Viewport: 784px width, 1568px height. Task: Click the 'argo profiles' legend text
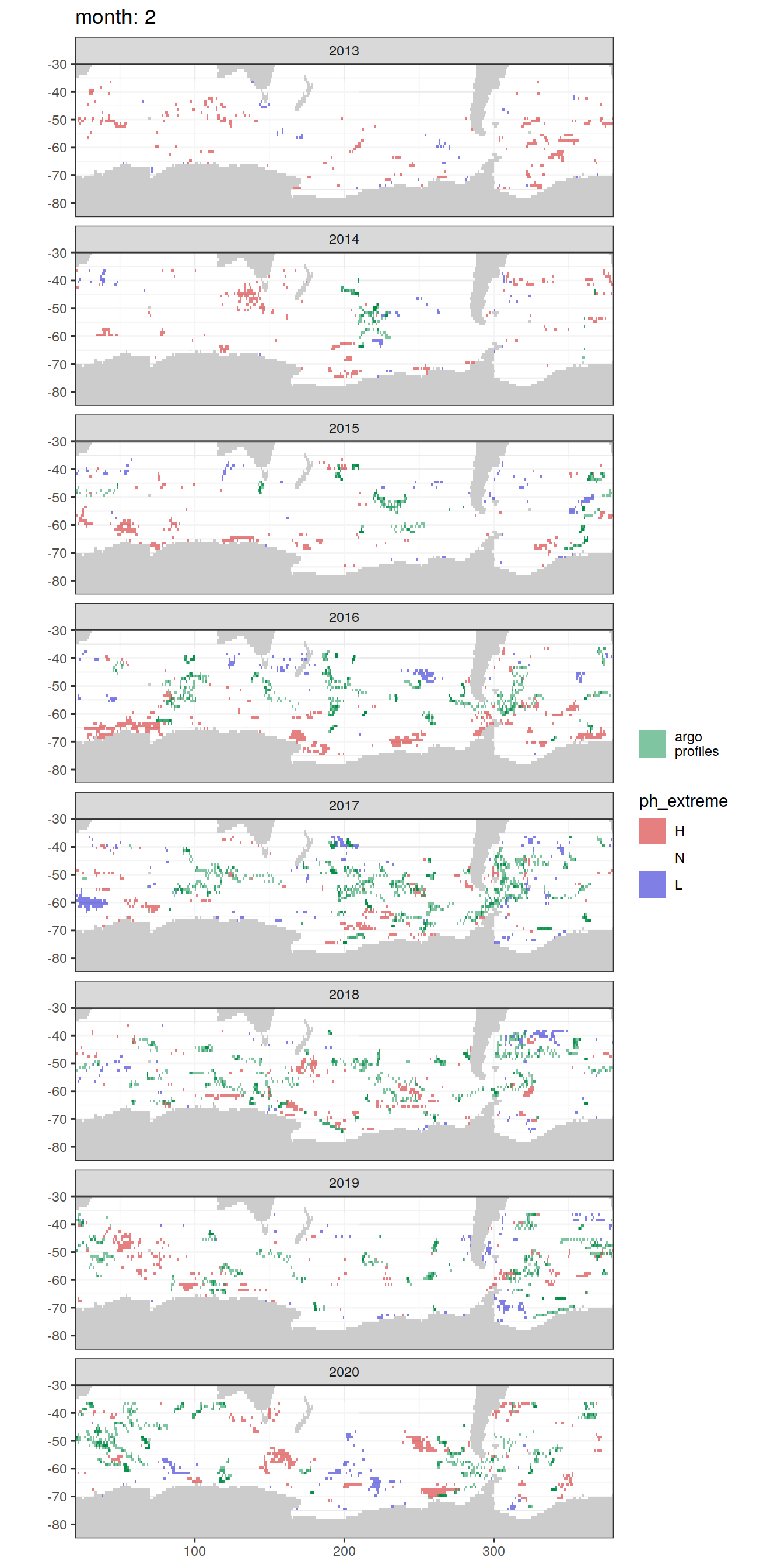pyautogui.click(x=696, y=744)
